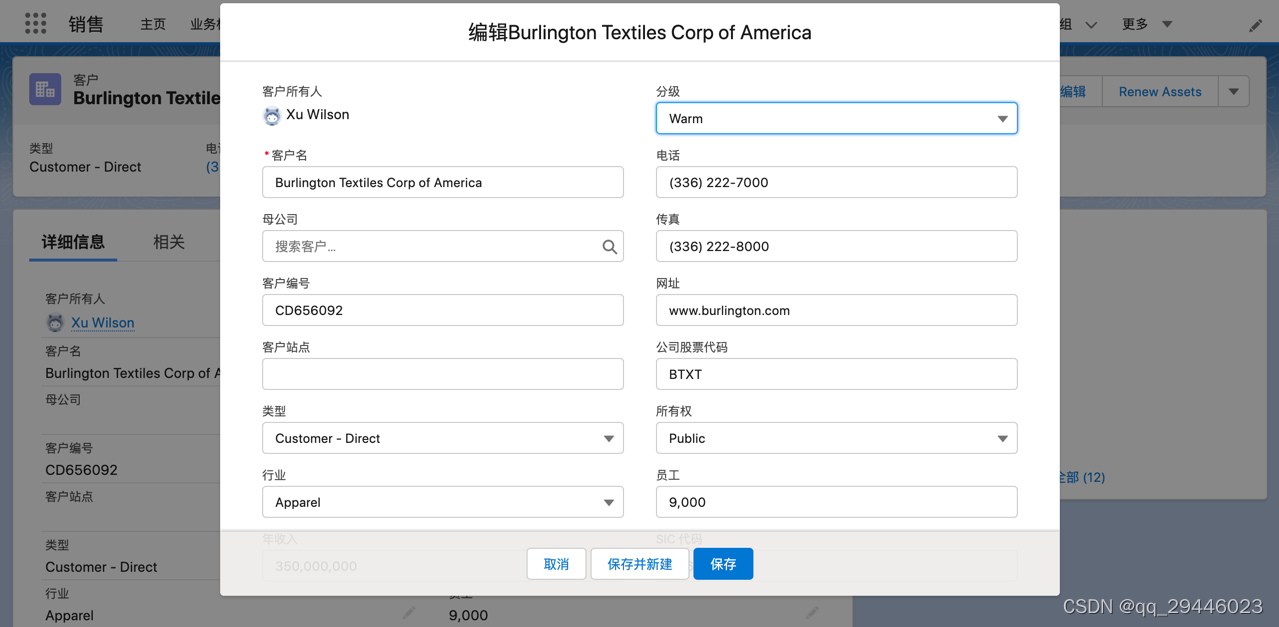Expand actions arrow next to Renew Assets
The image size is (1279, 627).
(1234, 92)
